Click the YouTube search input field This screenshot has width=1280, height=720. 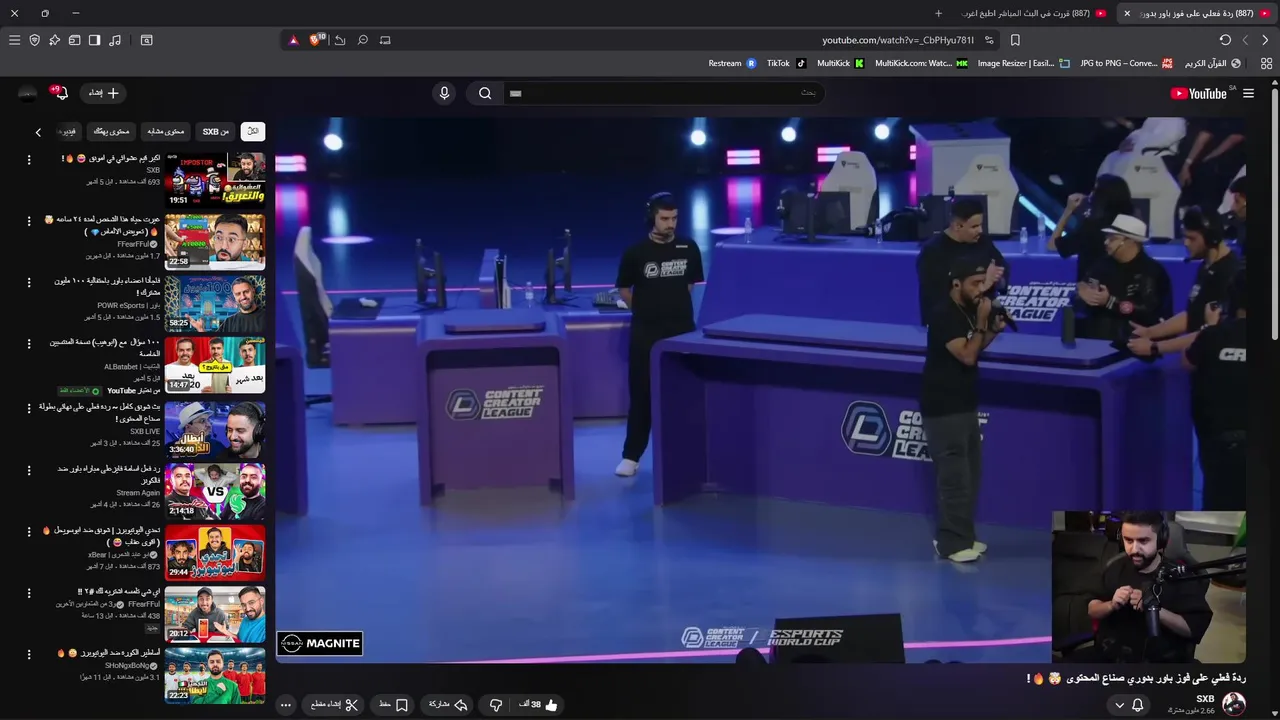pos(665,93)
